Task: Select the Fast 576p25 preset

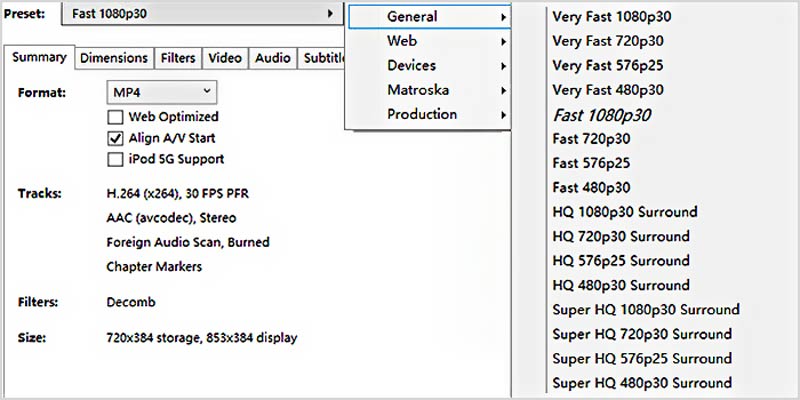Action: pos(591,163)
